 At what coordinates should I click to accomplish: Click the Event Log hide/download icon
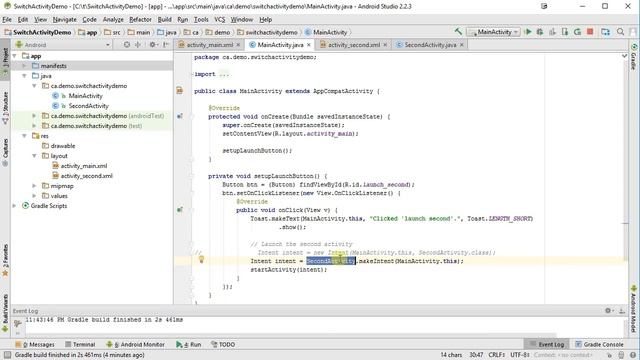click(x=622, y=311)
